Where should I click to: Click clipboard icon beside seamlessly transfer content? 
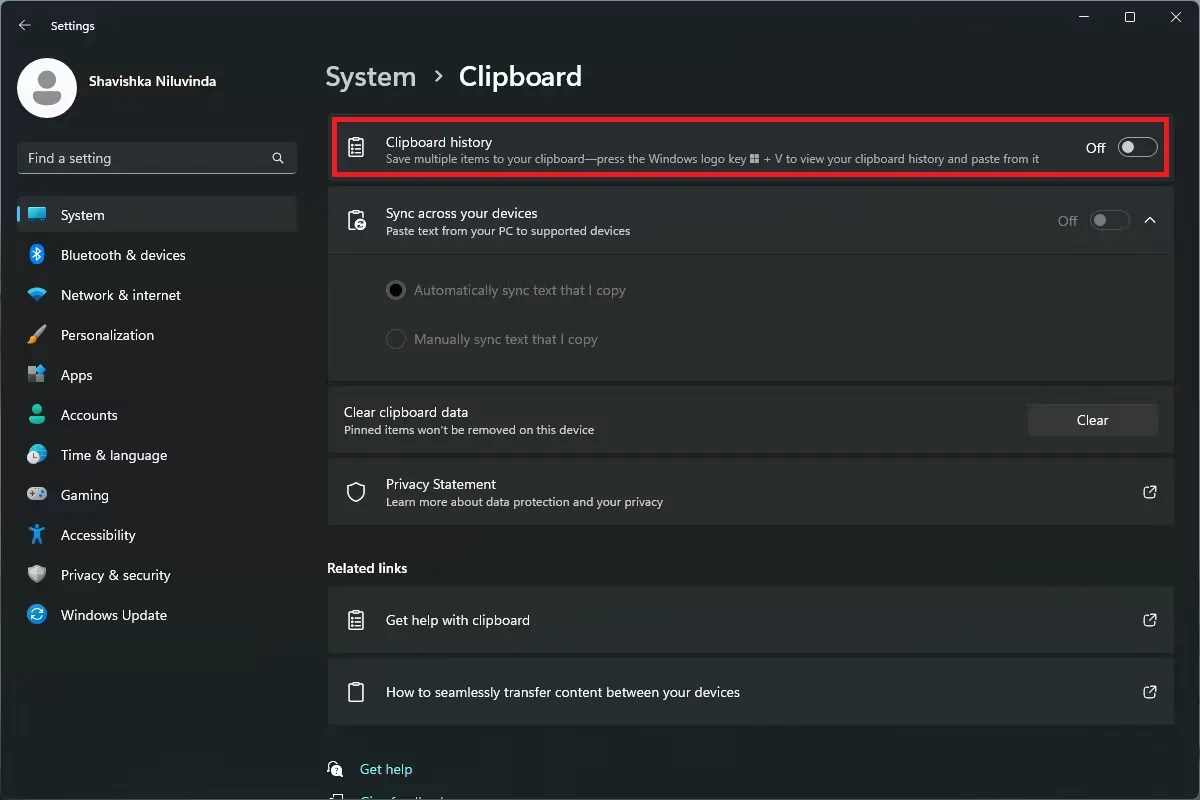[x=356, y=692]
